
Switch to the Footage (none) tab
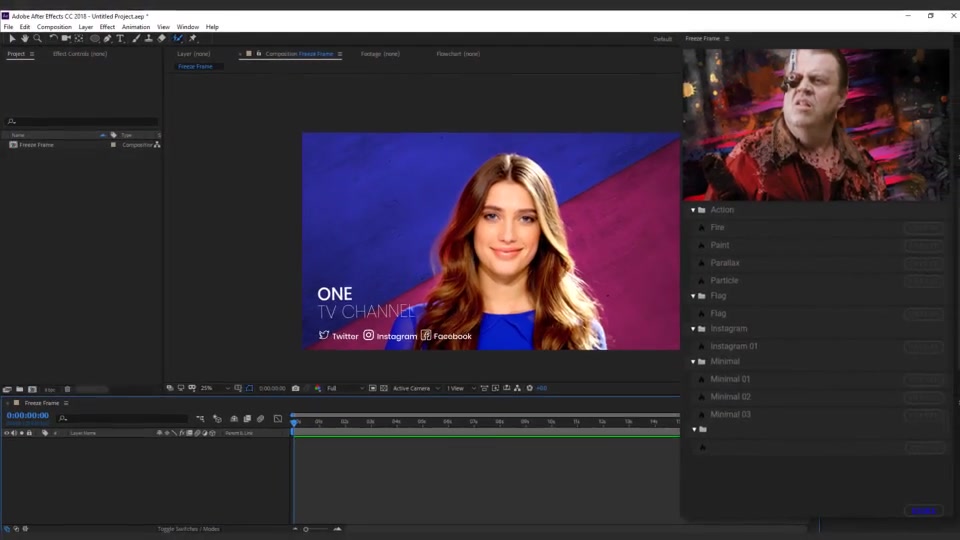click(x=380, y=54)
